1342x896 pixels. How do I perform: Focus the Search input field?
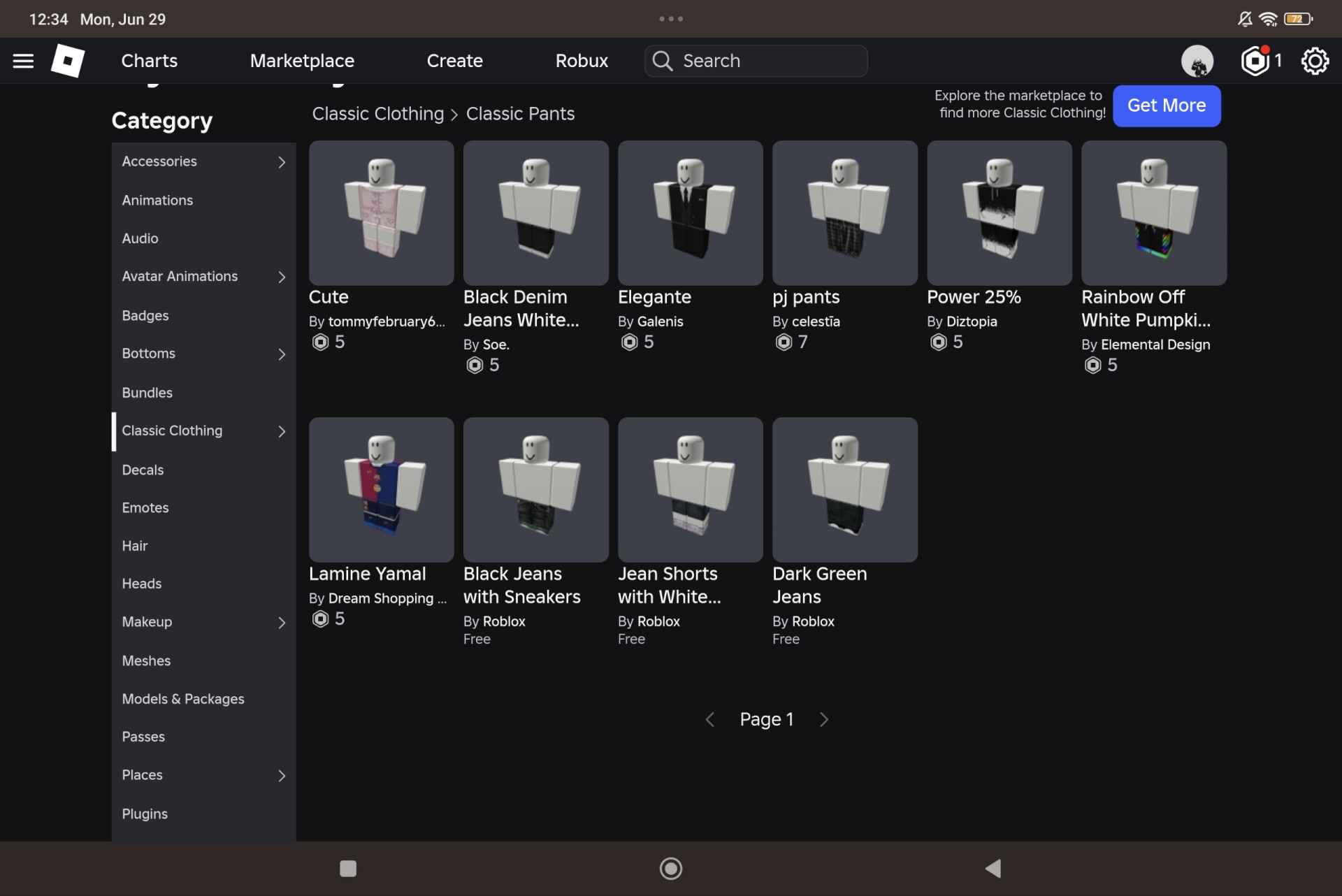(756, 61)
